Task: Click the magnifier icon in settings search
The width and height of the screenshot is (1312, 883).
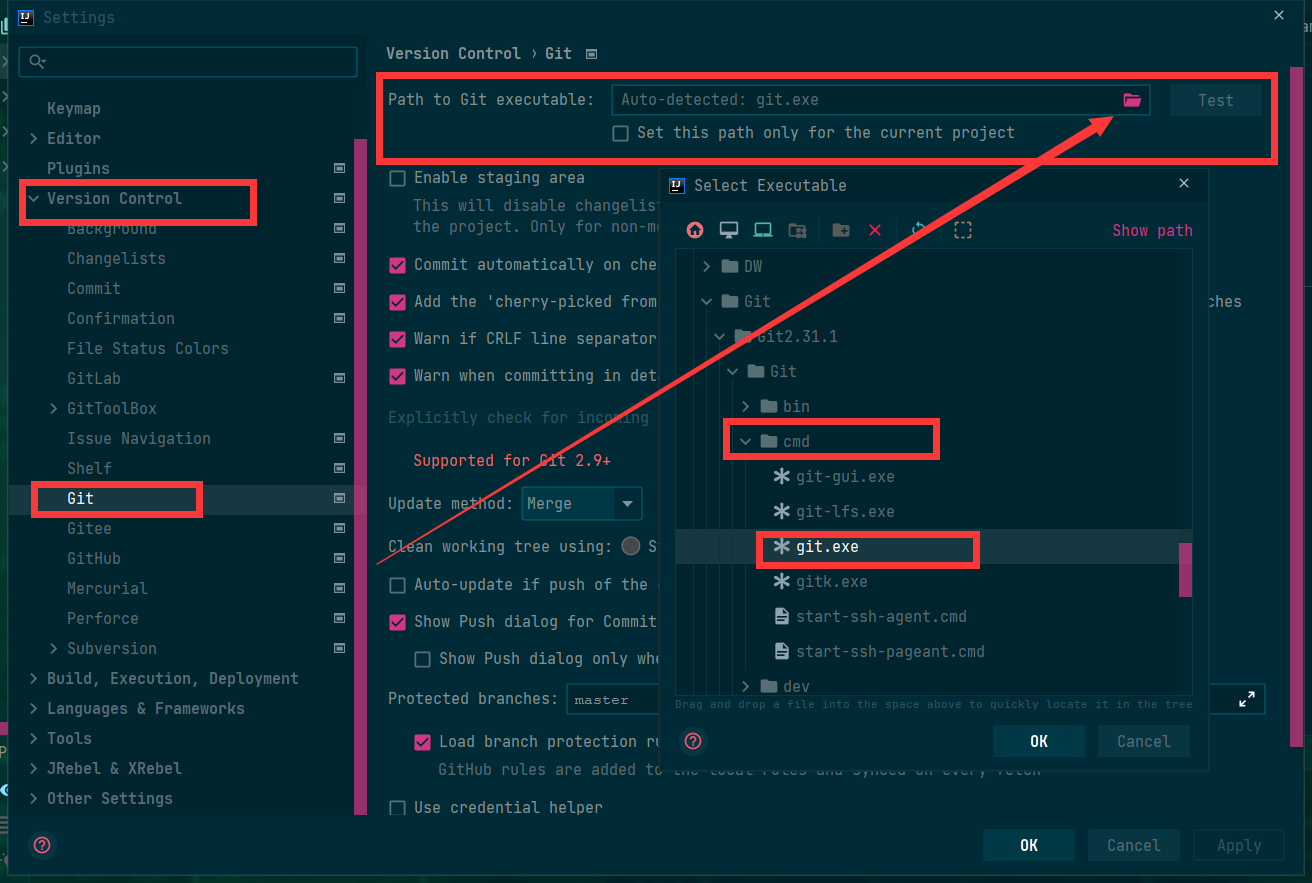Action: coord(37,62)
